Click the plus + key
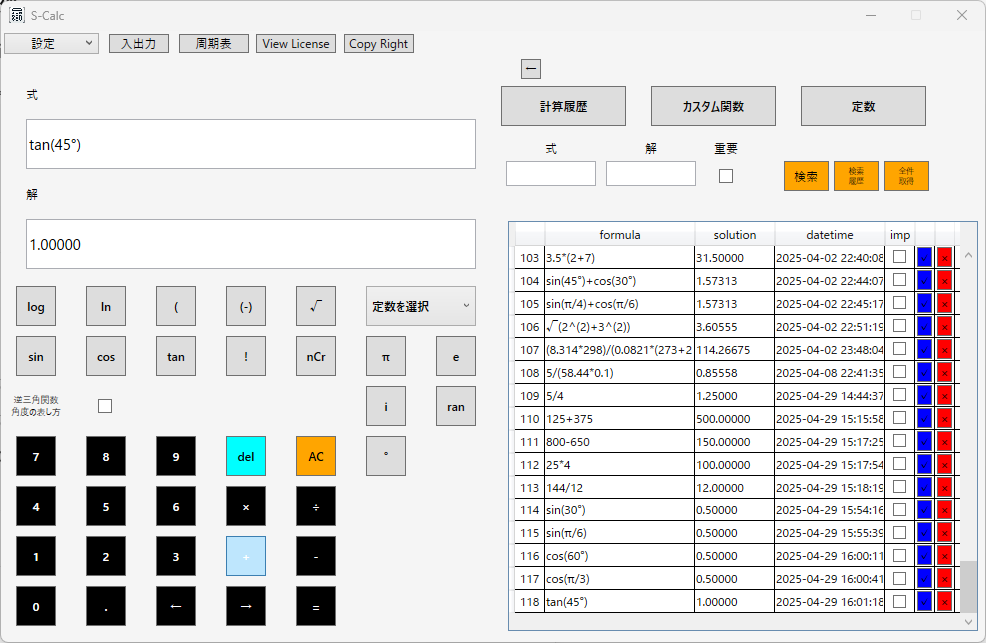 tap(246, 556)
